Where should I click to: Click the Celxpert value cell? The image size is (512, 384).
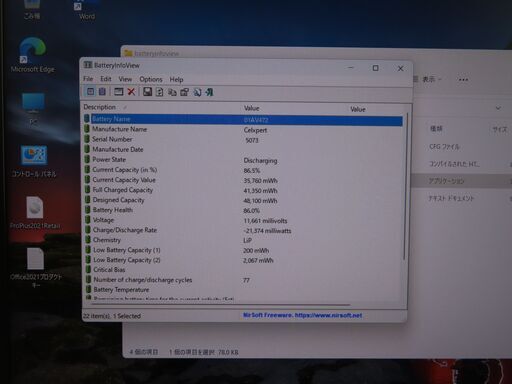point(255,130)
